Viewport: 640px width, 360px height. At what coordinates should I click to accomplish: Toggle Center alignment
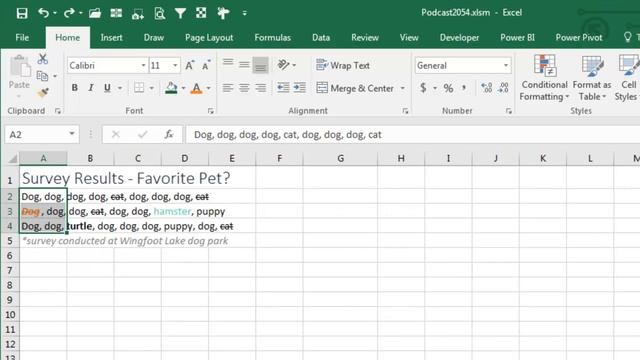point(244,88)
